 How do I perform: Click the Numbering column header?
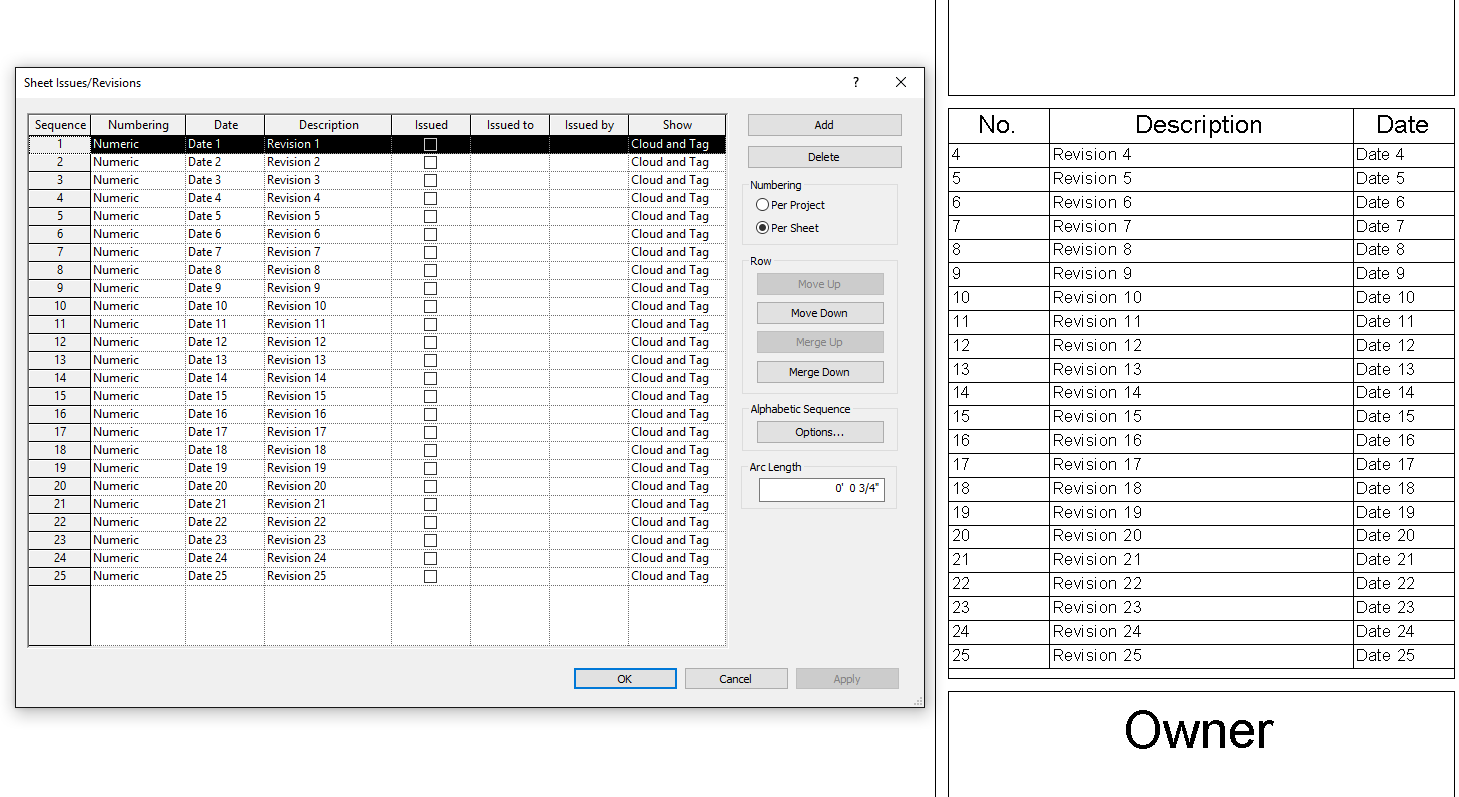(138, 125)
